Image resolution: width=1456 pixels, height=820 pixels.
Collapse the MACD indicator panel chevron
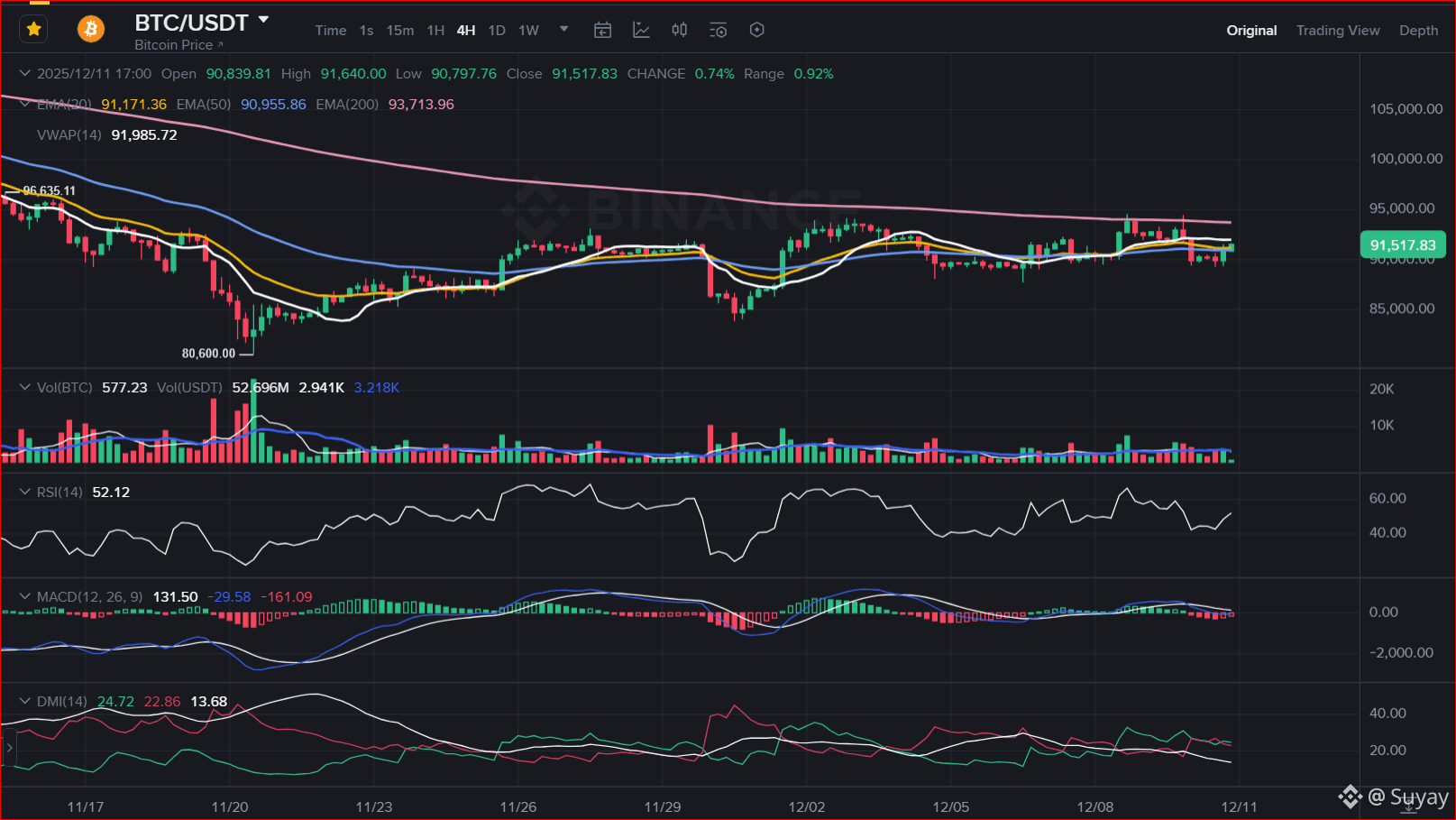tap(25, 597)
